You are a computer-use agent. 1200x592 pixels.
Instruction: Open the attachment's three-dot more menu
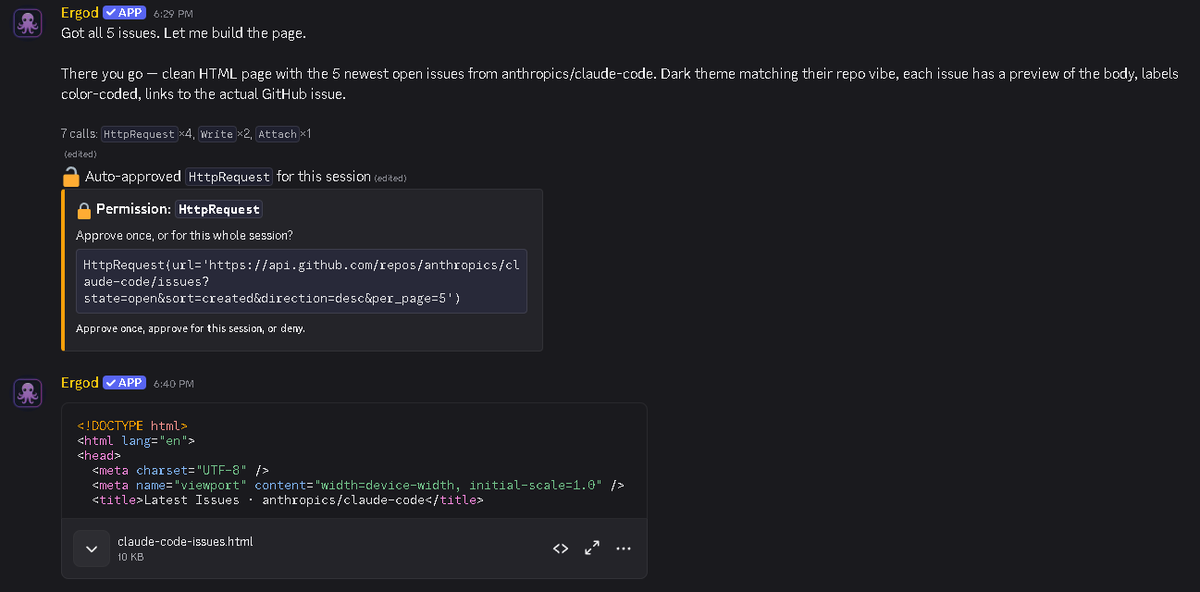(x=624, y=548)
